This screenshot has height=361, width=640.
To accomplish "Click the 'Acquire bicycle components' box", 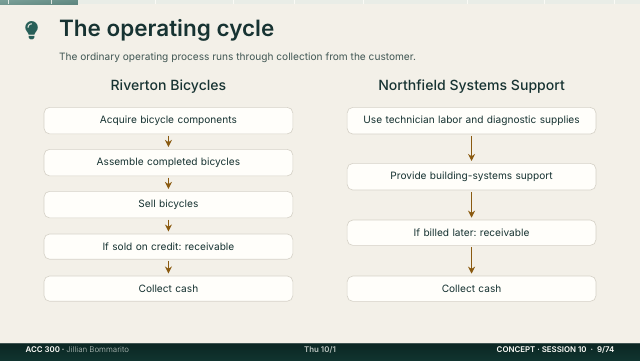I will click(x=168, y=120).
